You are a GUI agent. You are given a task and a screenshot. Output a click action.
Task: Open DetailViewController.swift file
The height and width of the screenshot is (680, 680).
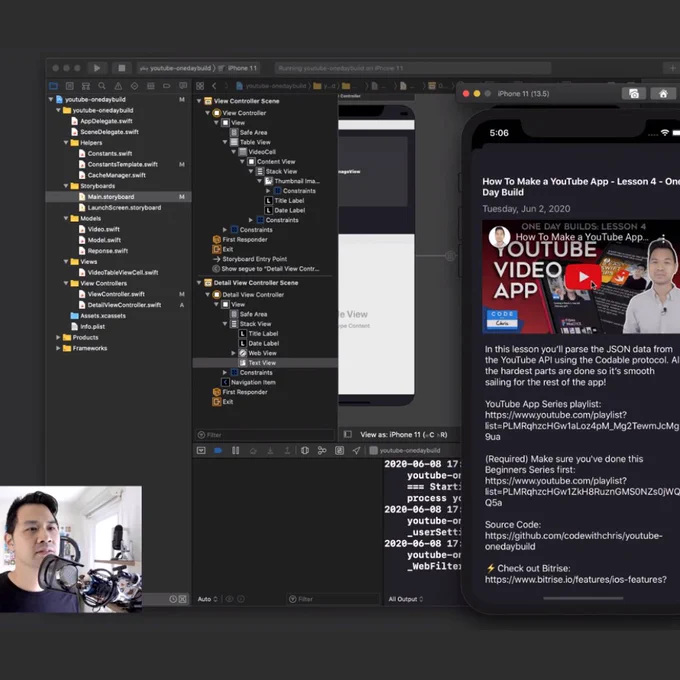[x=124, y=305]
